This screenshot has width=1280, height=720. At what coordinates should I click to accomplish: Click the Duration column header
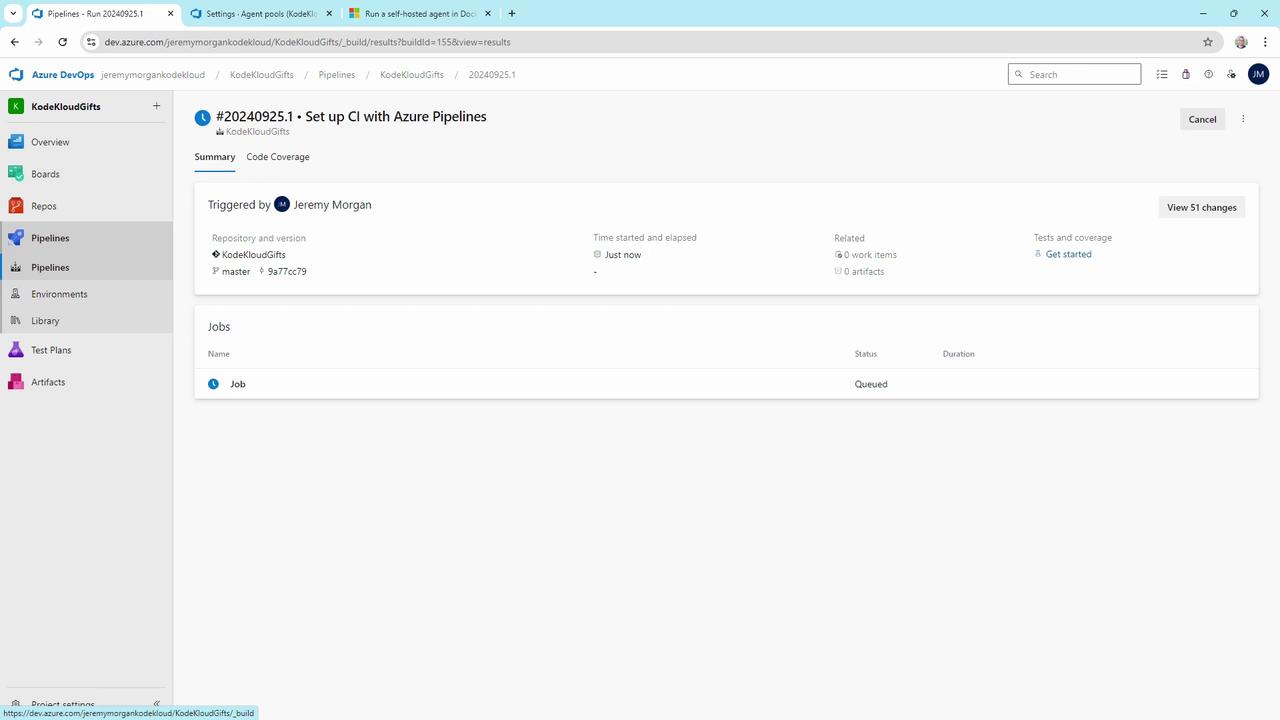pos(958,354)
